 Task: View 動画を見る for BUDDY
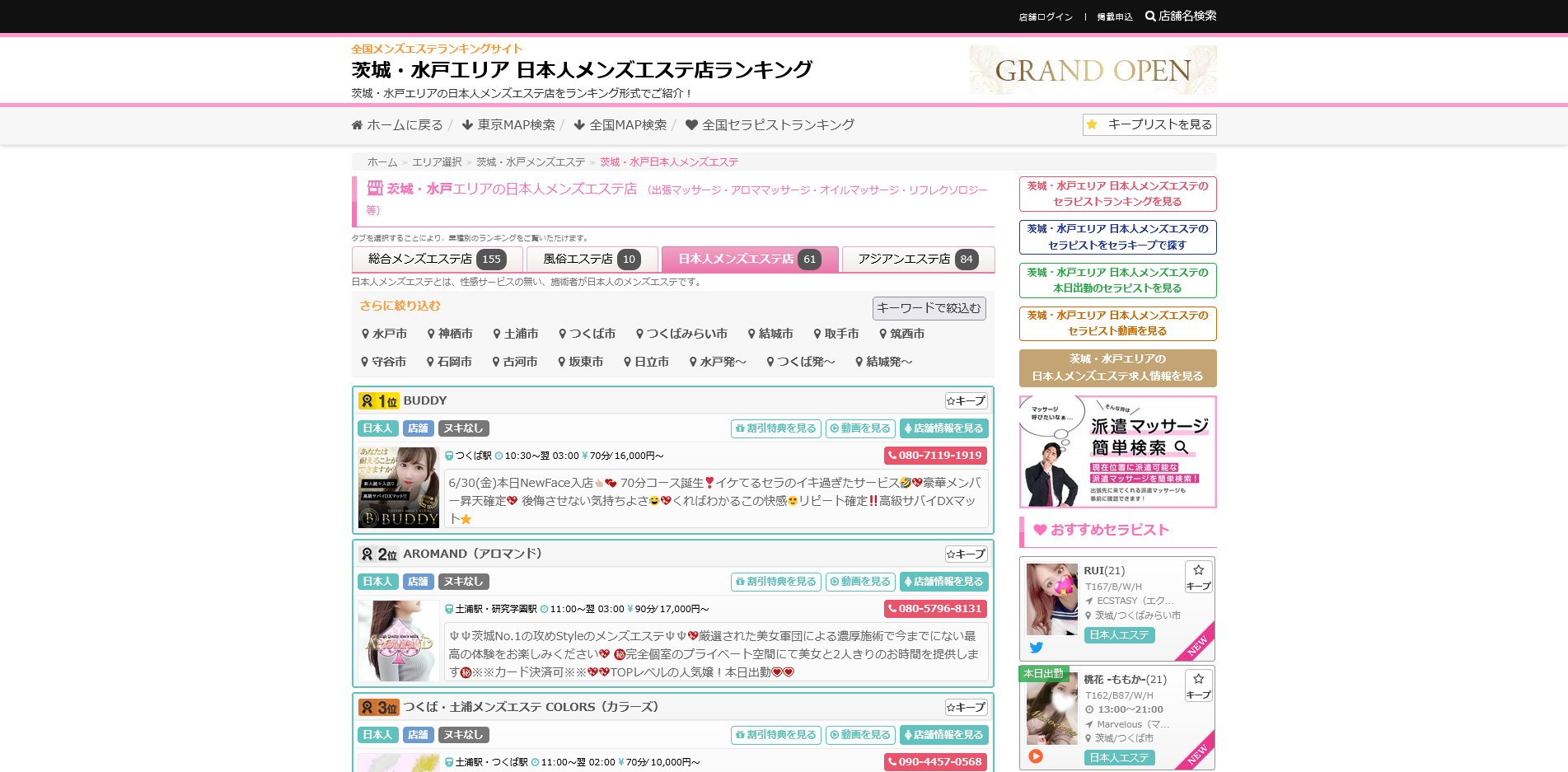coord(860,428)
